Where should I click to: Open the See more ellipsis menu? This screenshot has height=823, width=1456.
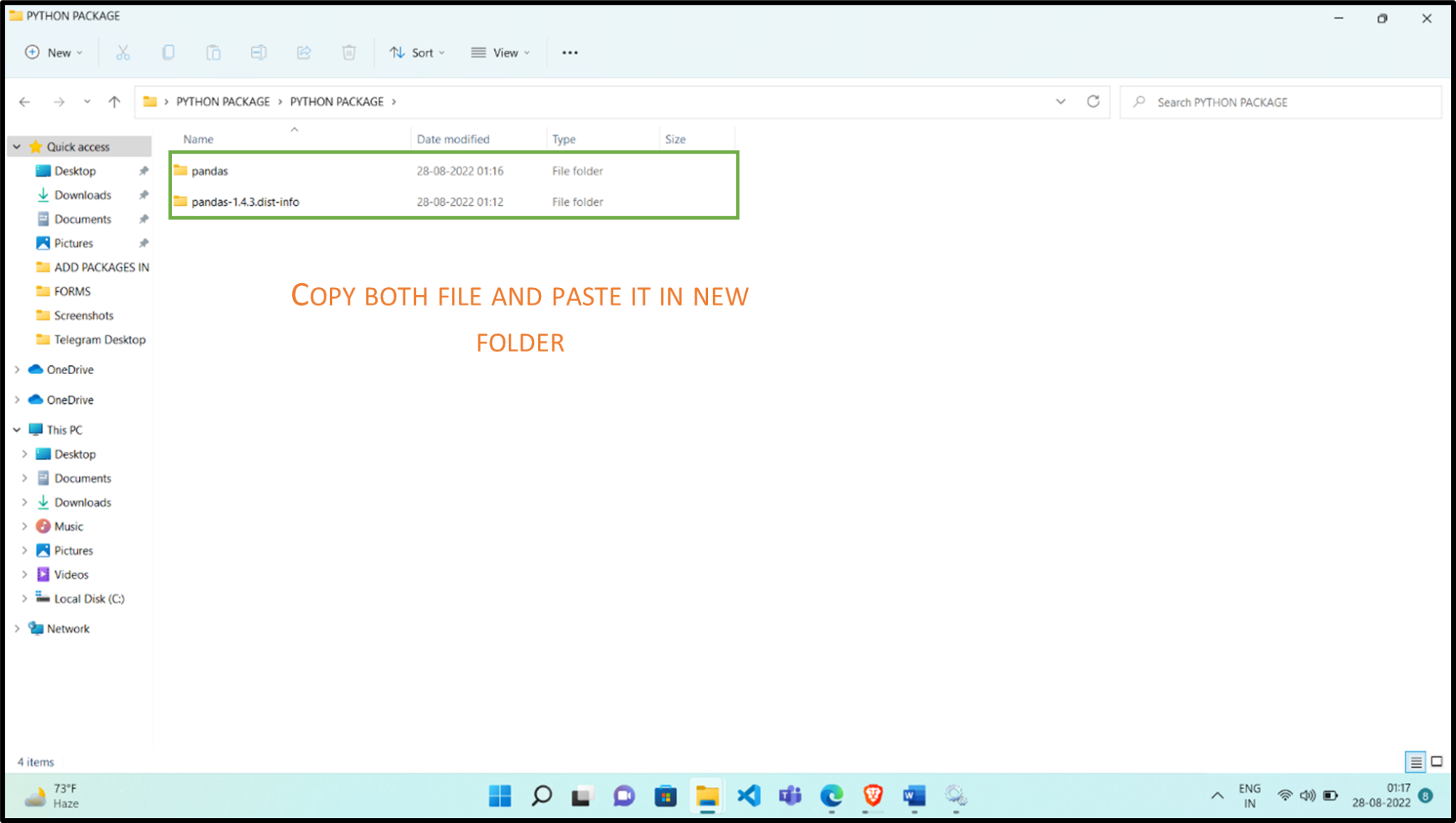pyautogui.click(x=569, y=52)
